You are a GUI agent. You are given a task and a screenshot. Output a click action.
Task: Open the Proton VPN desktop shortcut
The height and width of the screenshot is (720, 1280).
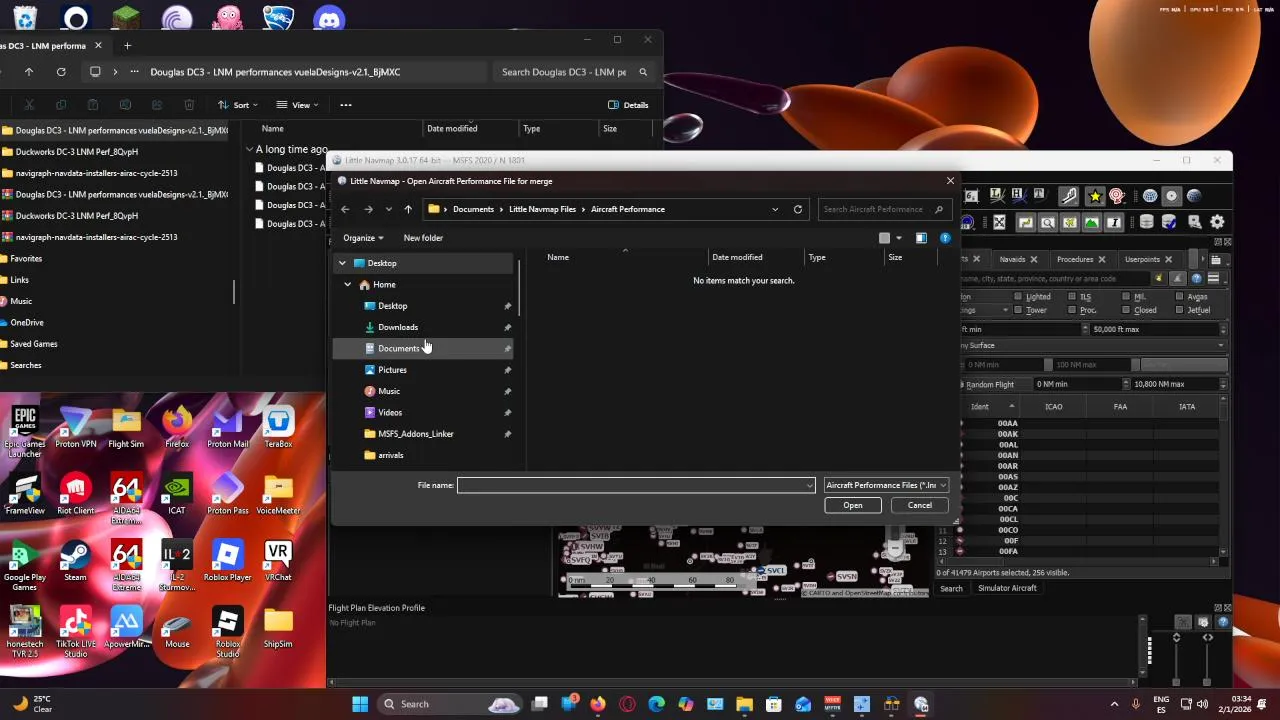(x=75, y=428)
